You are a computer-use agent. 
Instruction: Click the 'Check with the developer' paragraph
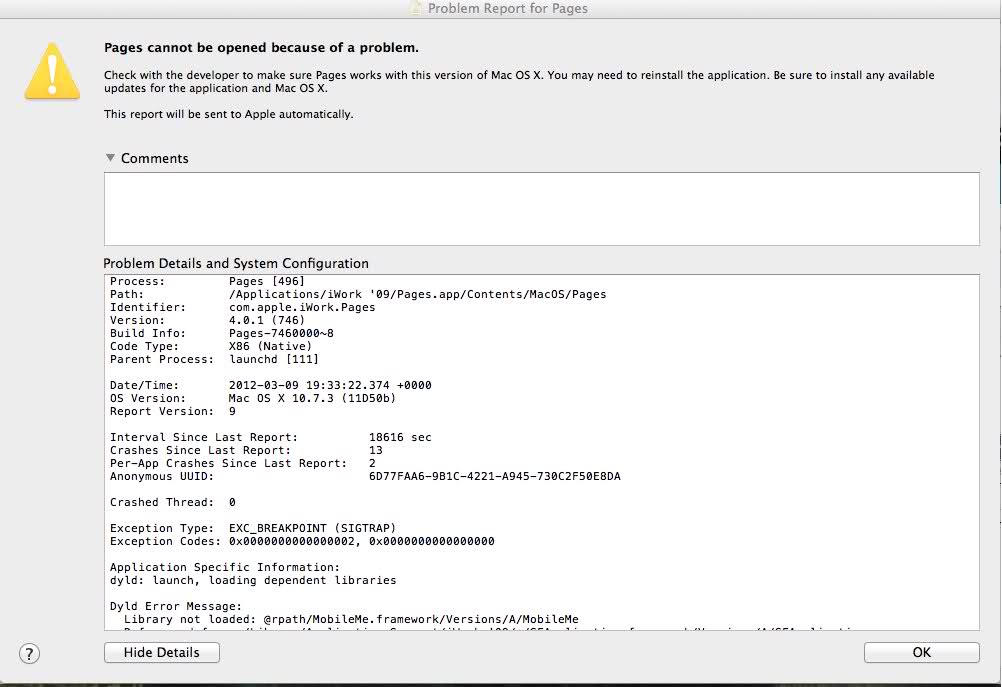[519, 81]
